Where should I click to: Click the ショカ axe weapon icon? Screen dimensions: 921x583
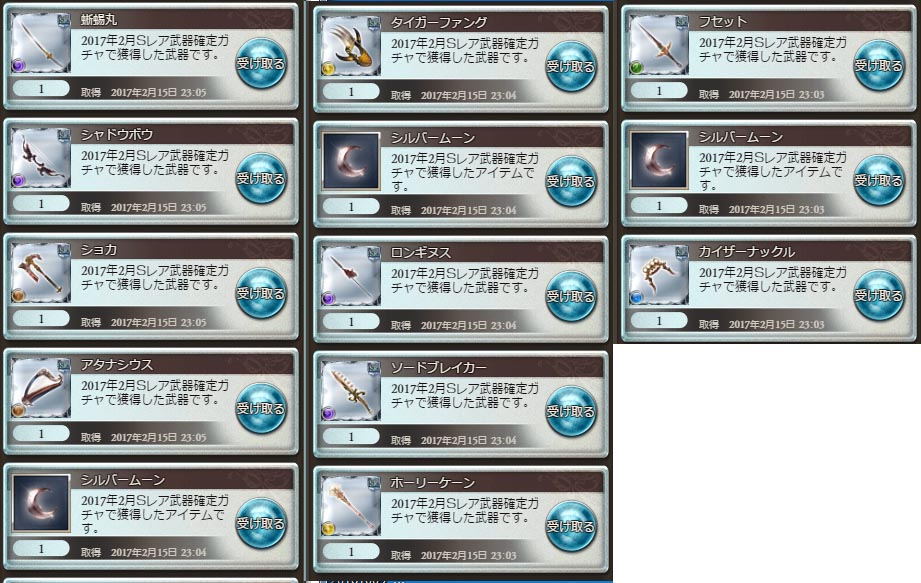(x=41, y=274)
